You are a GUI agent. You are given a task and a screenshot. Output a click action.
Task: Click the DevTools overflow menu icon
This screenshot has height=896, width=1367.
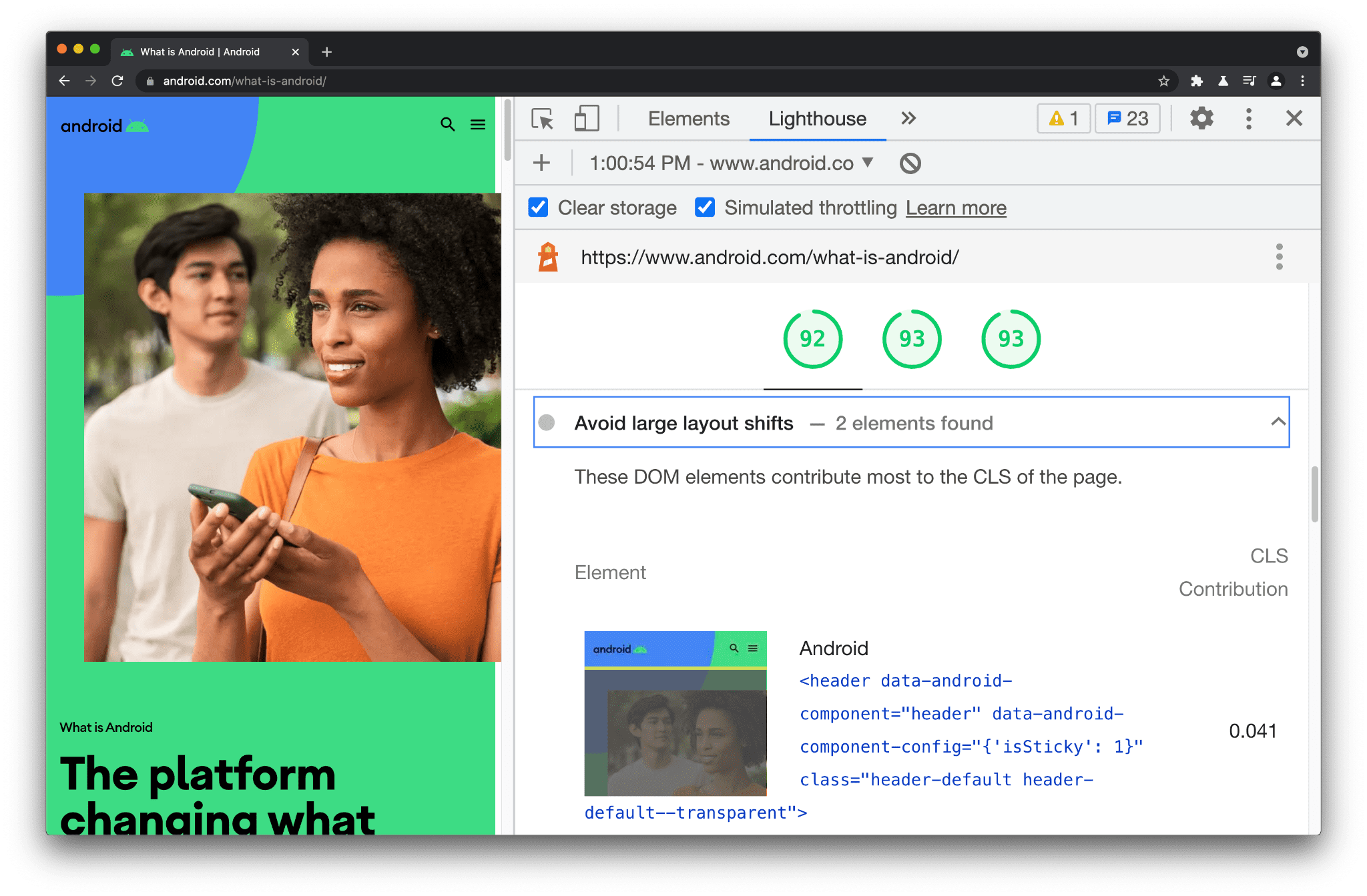coord(1250,118)
